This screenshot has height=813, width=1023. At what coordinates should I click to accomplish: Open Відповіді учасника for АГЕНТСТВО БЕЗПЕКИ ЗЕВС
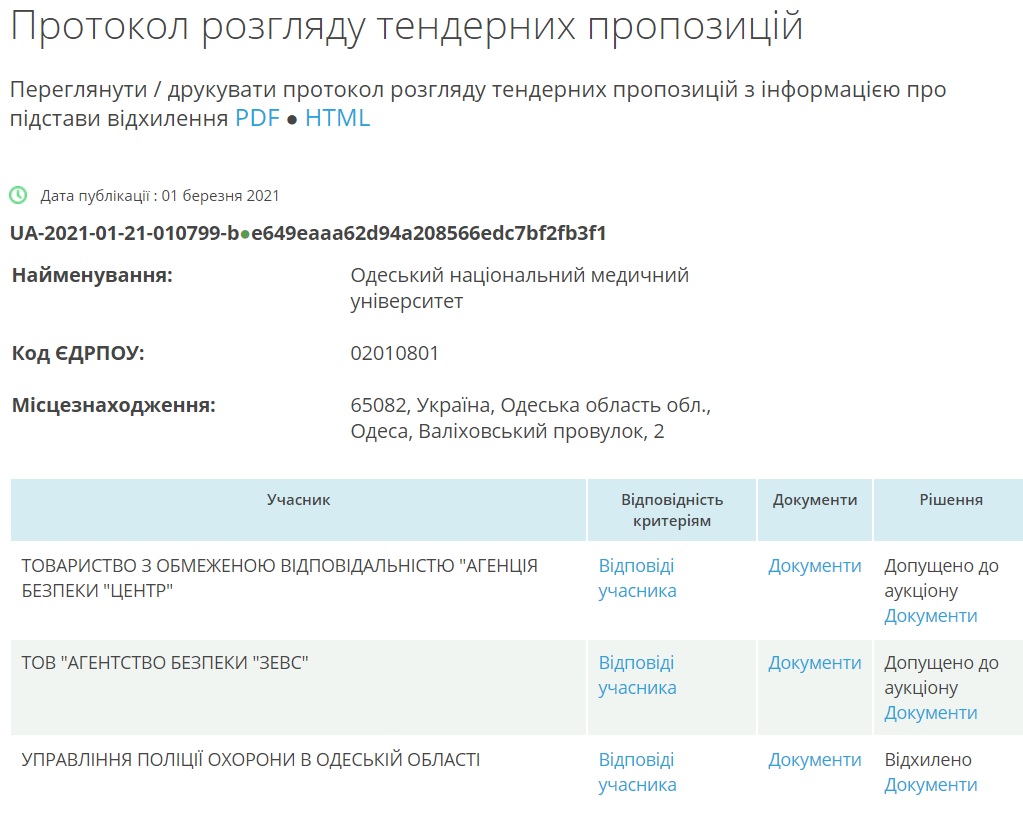637,675
